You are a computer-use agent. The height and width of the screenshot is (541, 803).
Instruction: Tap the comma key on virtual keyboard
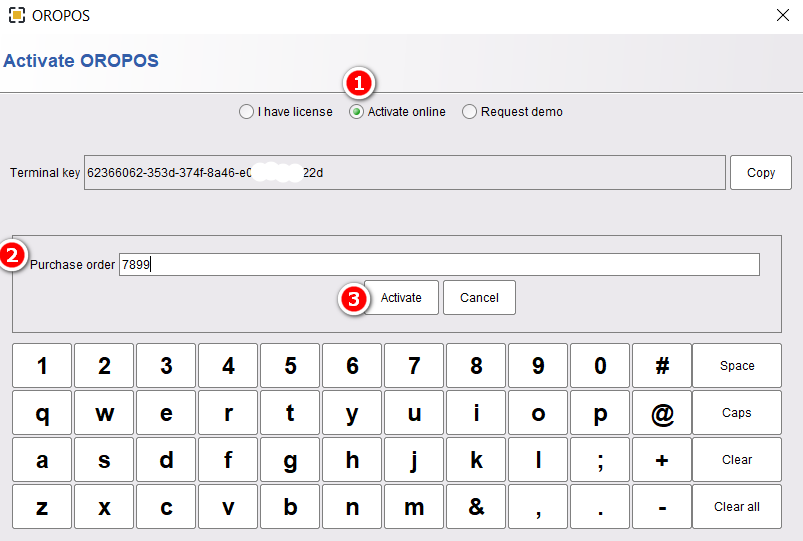pyautogui.click(x=538, y=507)
